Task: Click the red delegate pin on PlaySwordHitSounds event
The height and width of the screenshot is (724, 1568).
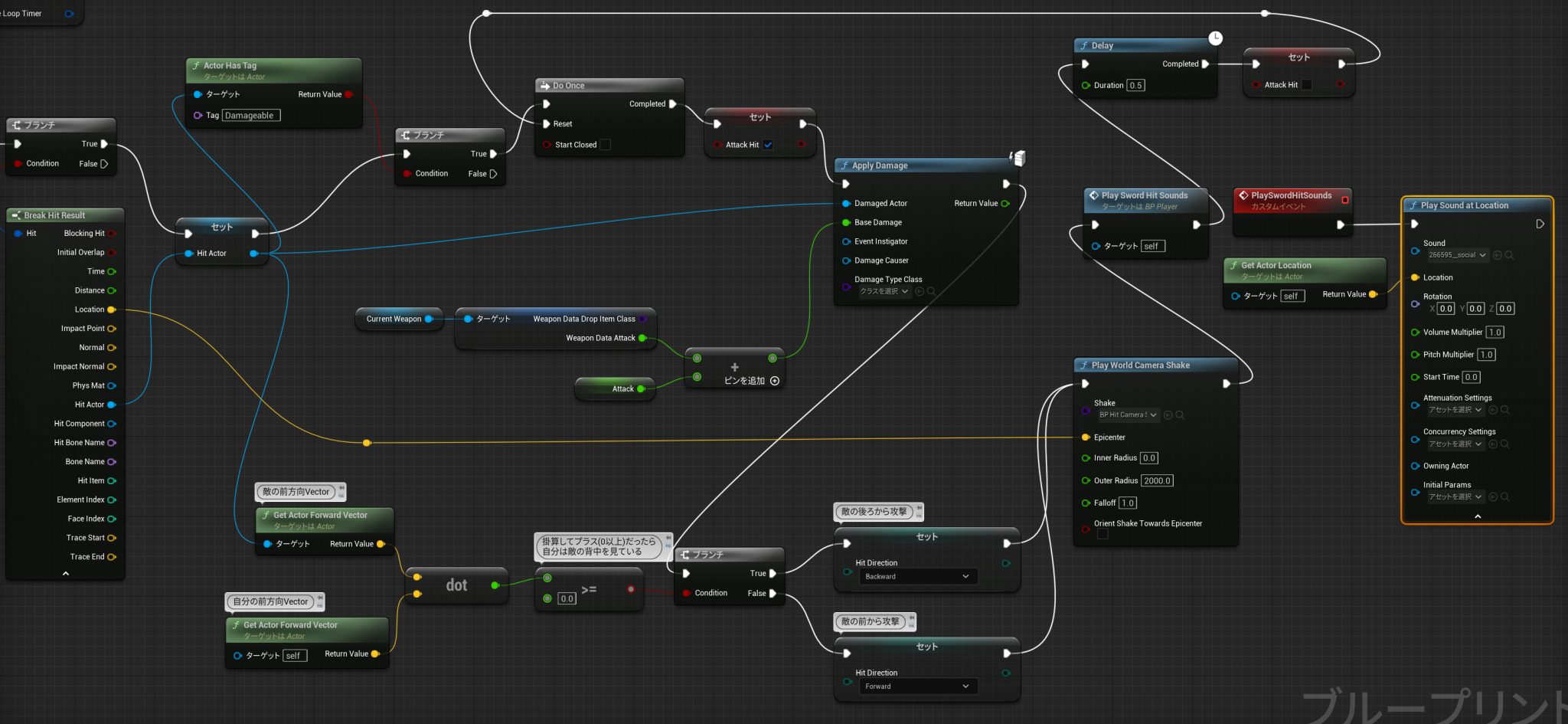Action: pos(1345,200)
